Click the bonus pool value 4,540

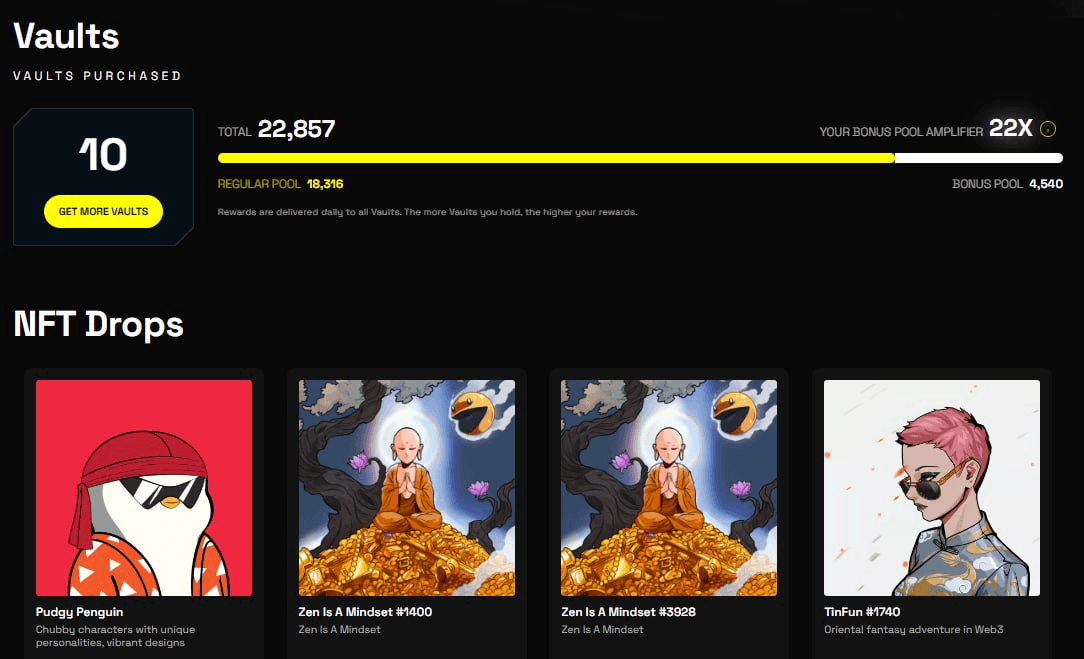[1046, 184]
